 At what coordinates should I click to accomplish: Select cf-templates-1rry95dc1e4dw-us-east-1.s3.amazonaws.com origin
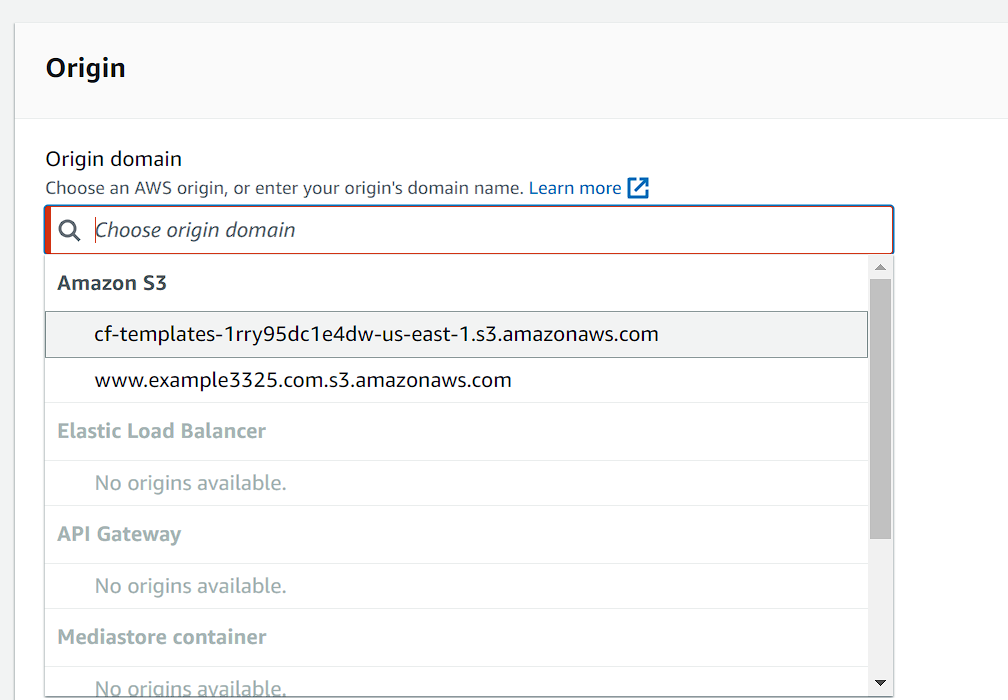click(x=456, y=334)
